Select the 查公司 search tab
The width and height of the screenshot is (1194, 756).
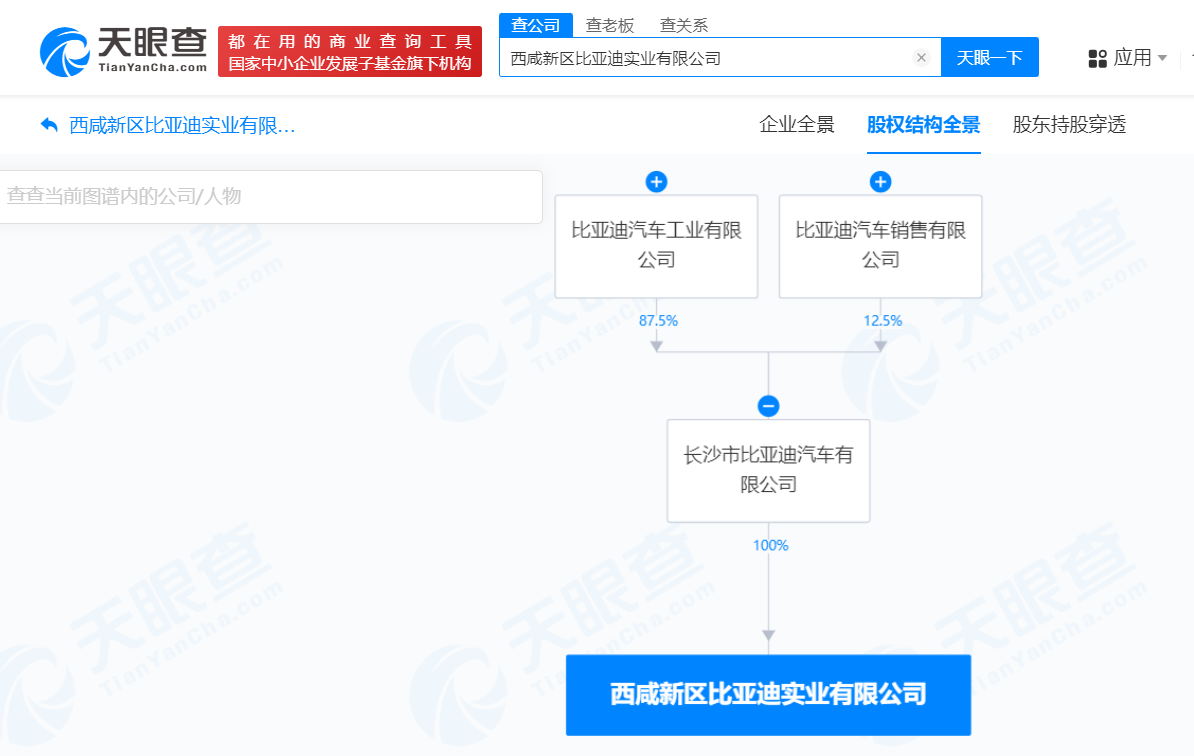click(535, 25)
